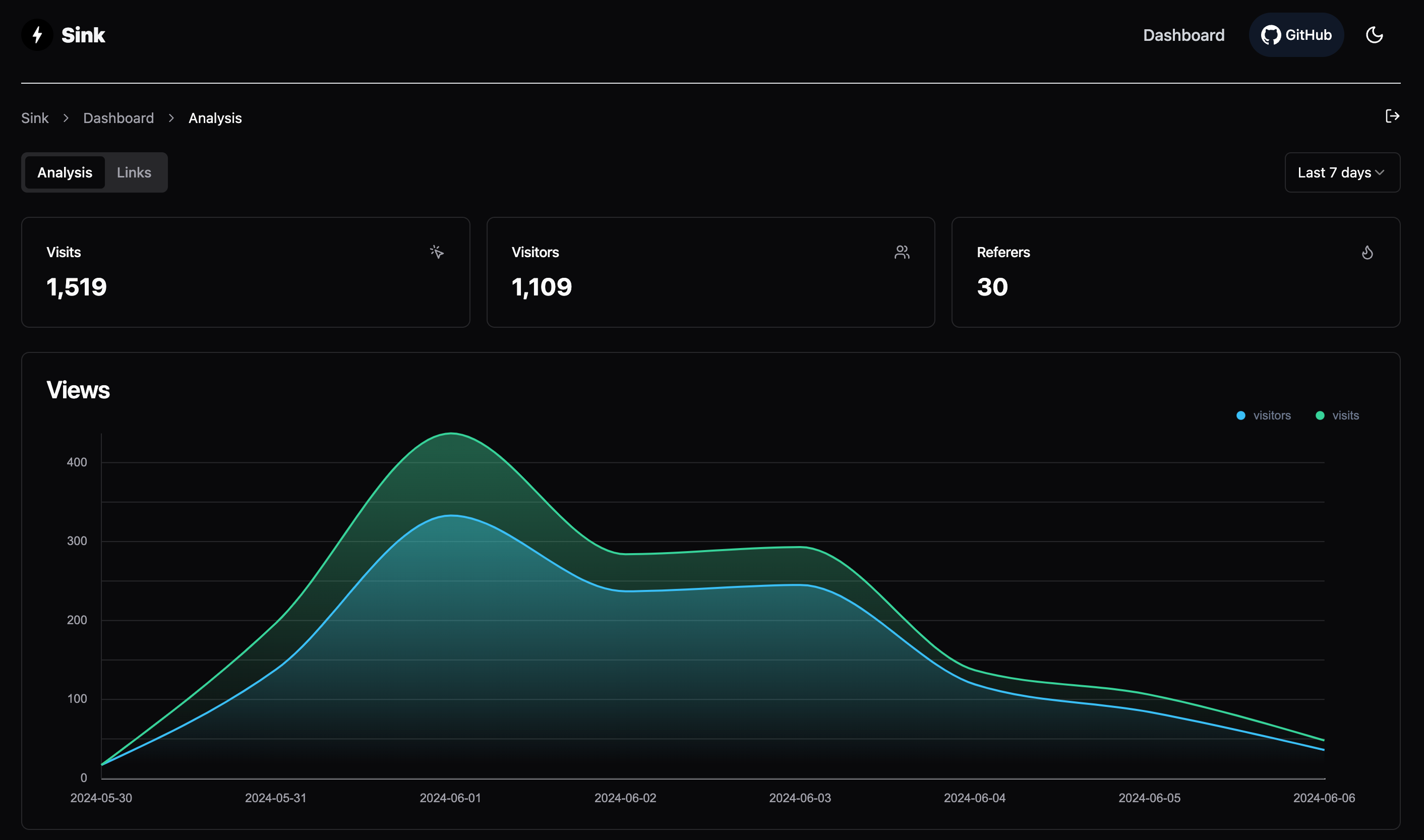1424x840 pixels.
Task: Open Dashboard from the top navigation
Action: click(1183, 35)
